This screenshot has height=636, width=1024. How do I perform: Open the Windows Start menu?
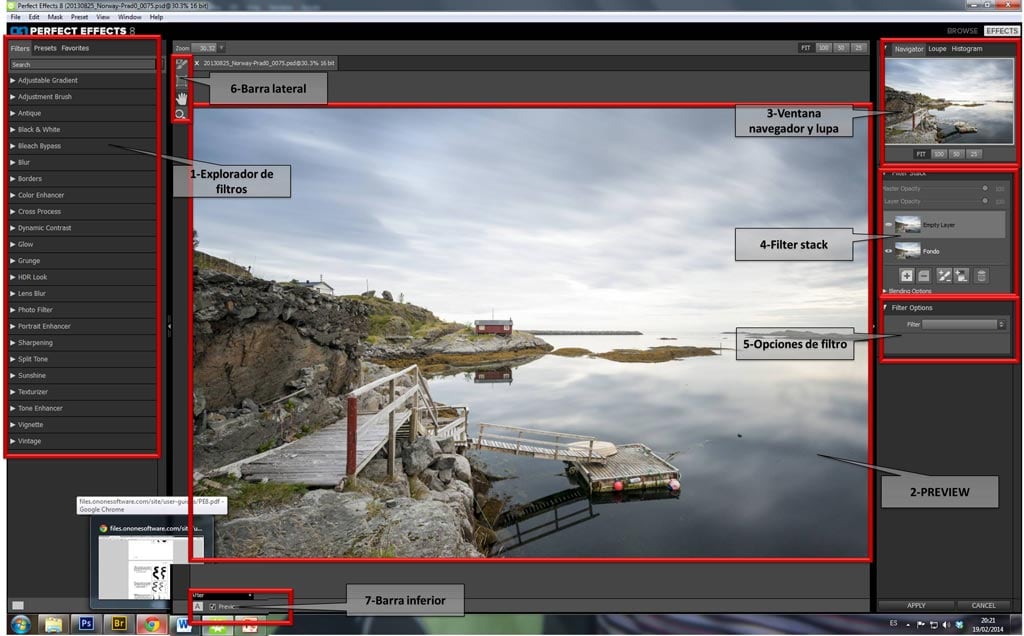[x=21, y=624]
